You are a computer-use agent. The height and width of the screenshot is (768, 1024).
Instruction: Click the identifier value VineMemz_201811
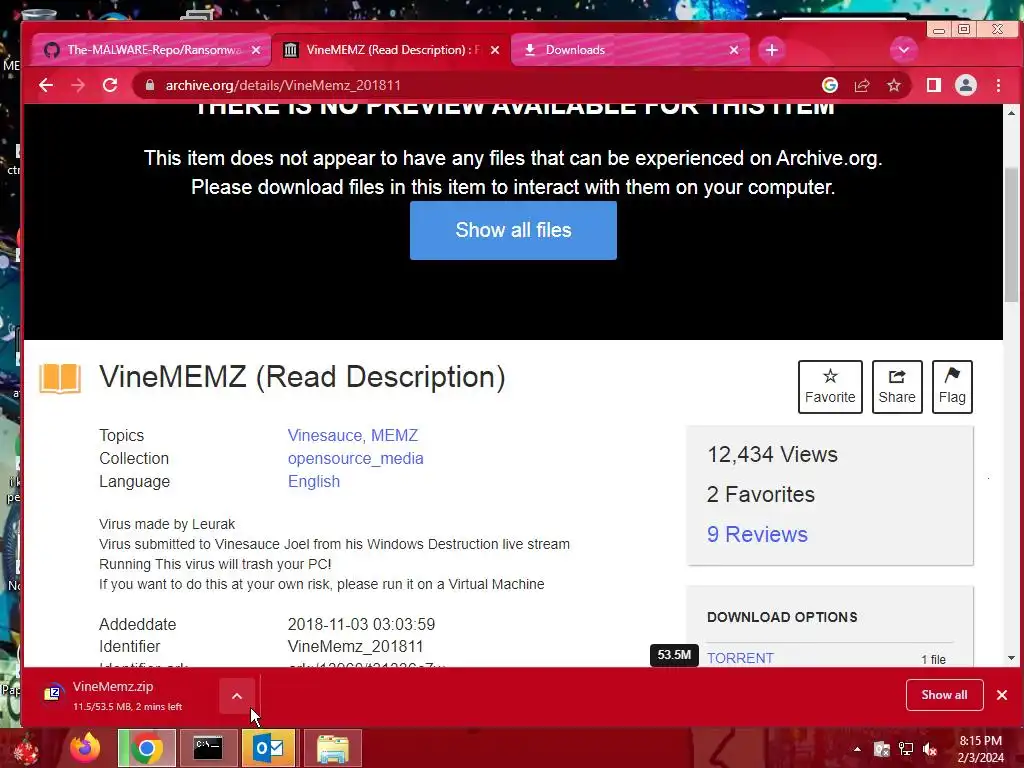[x=355, y=647]
